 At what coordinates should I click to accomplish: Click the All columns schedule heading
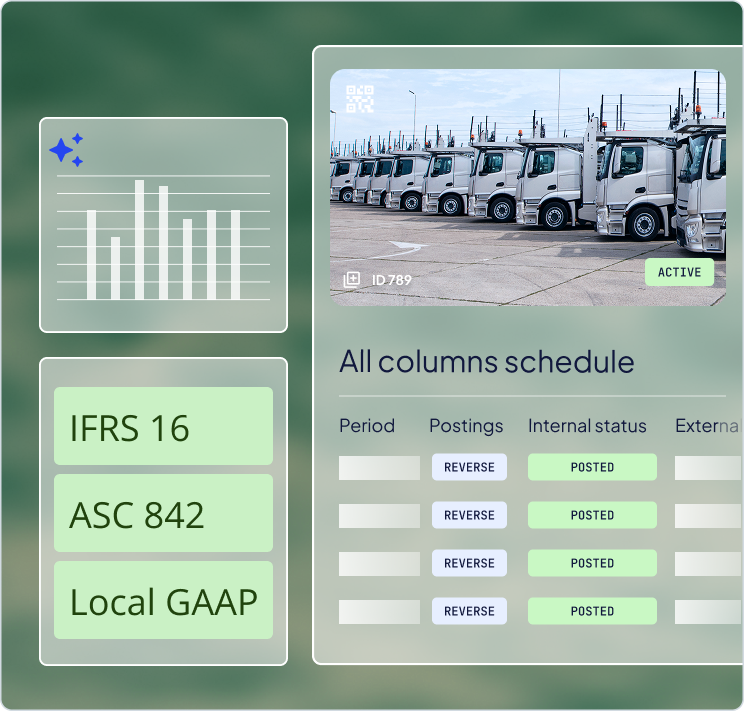click(486, 361)
